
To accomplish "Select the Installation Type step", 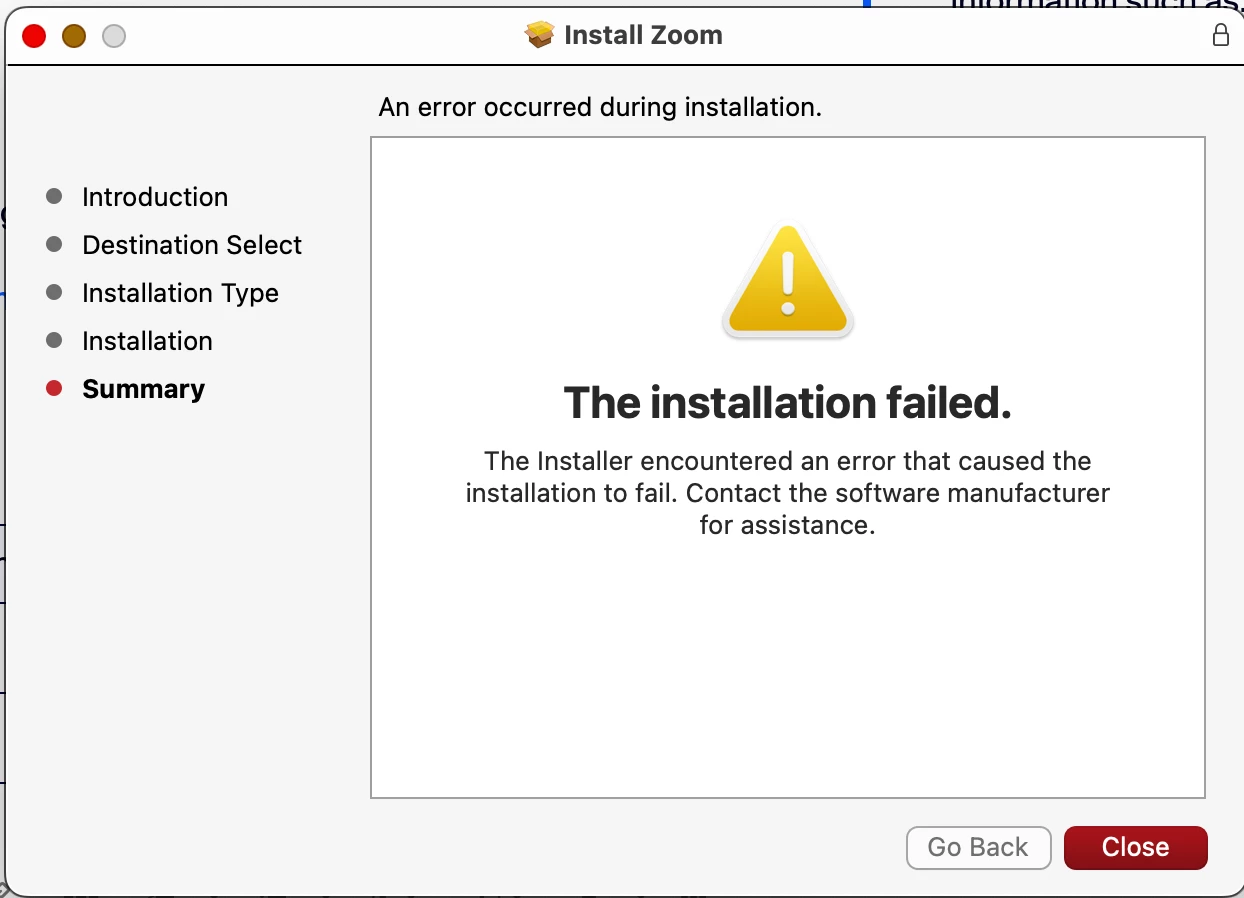I will click(180, 293).
